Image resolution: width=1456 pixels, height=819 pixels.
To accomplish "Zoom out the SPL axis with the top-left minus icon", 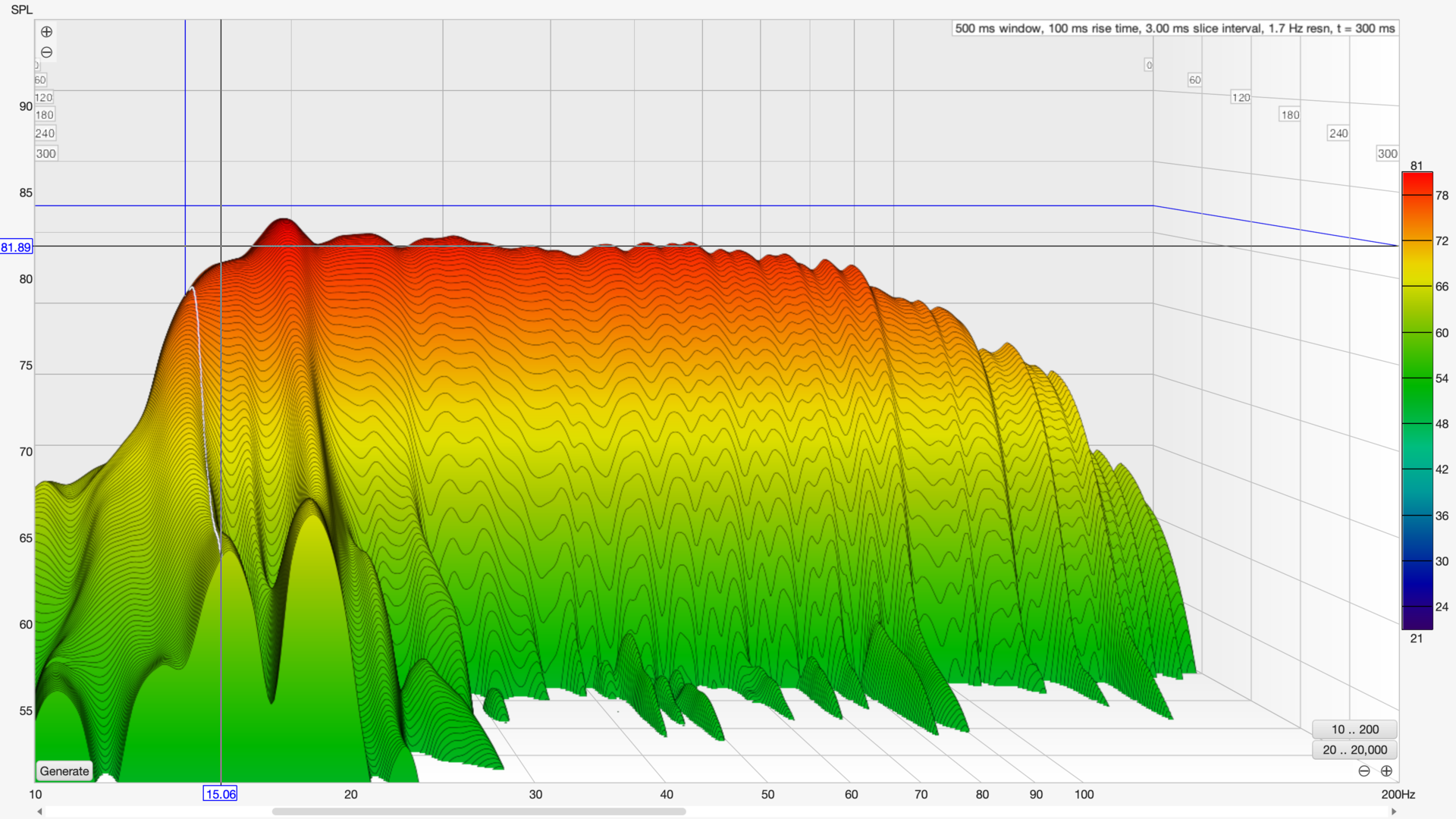I will (x=46, y=52).
